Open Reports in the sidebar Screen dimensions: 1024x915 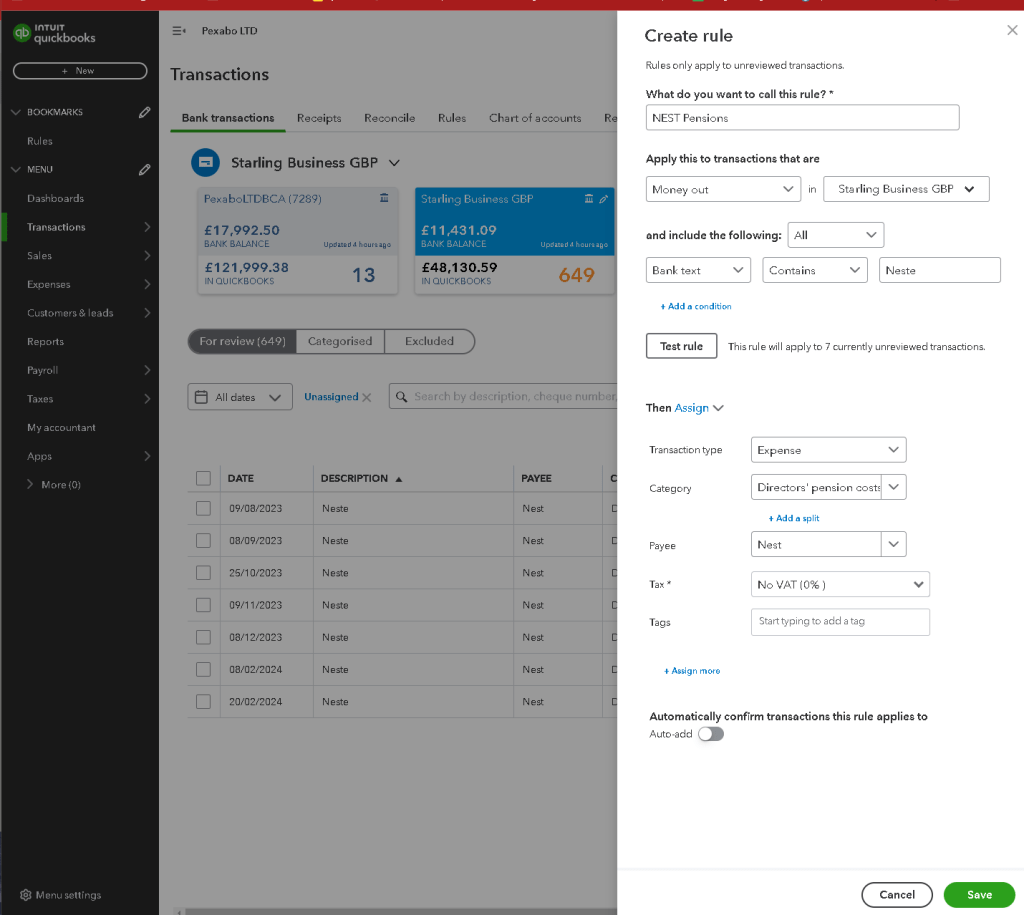[x=45, y=342]
